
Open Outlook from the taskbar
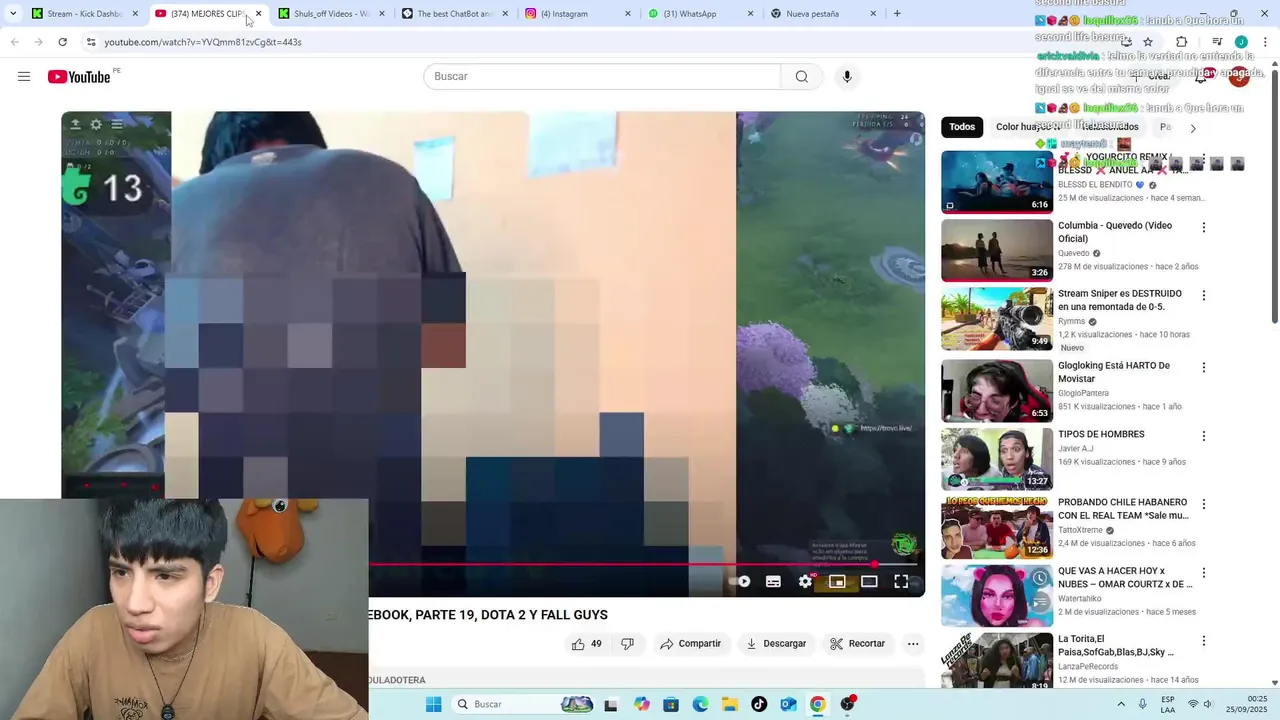pyautogui.click(x=788, y=704)
